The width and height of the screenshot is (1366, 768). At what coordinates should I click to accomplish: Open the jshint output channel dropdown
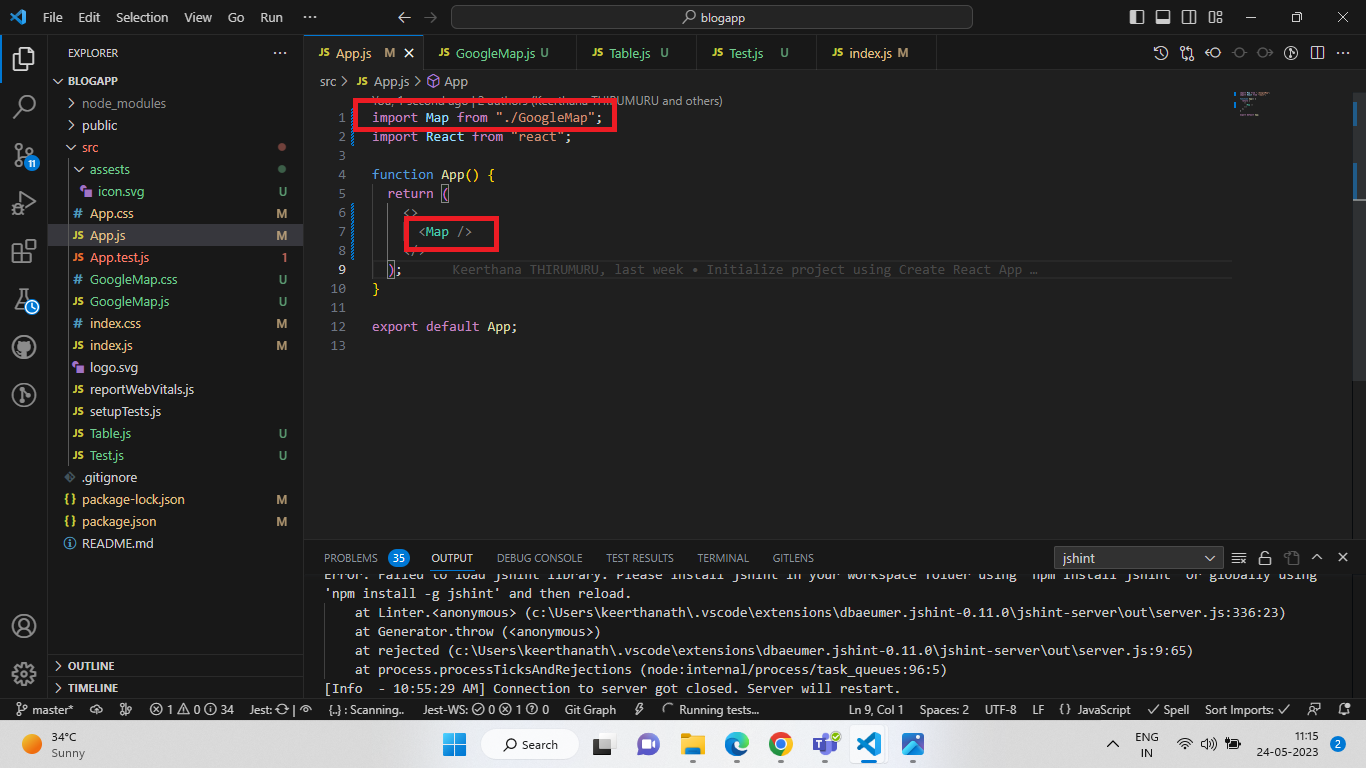[1138, 558]
